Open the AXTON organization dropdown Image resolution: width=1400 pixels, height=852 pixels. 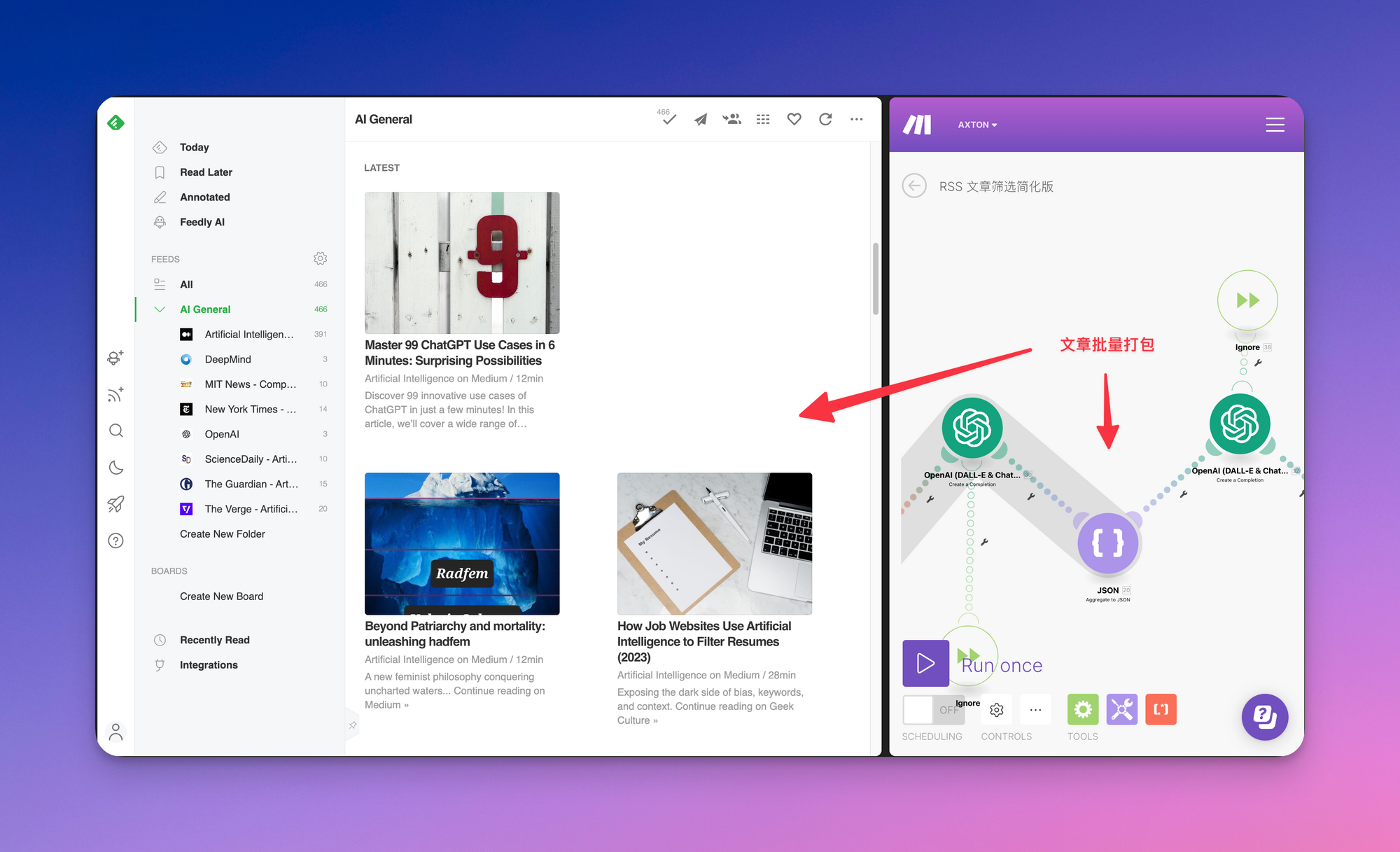point(977,125)
